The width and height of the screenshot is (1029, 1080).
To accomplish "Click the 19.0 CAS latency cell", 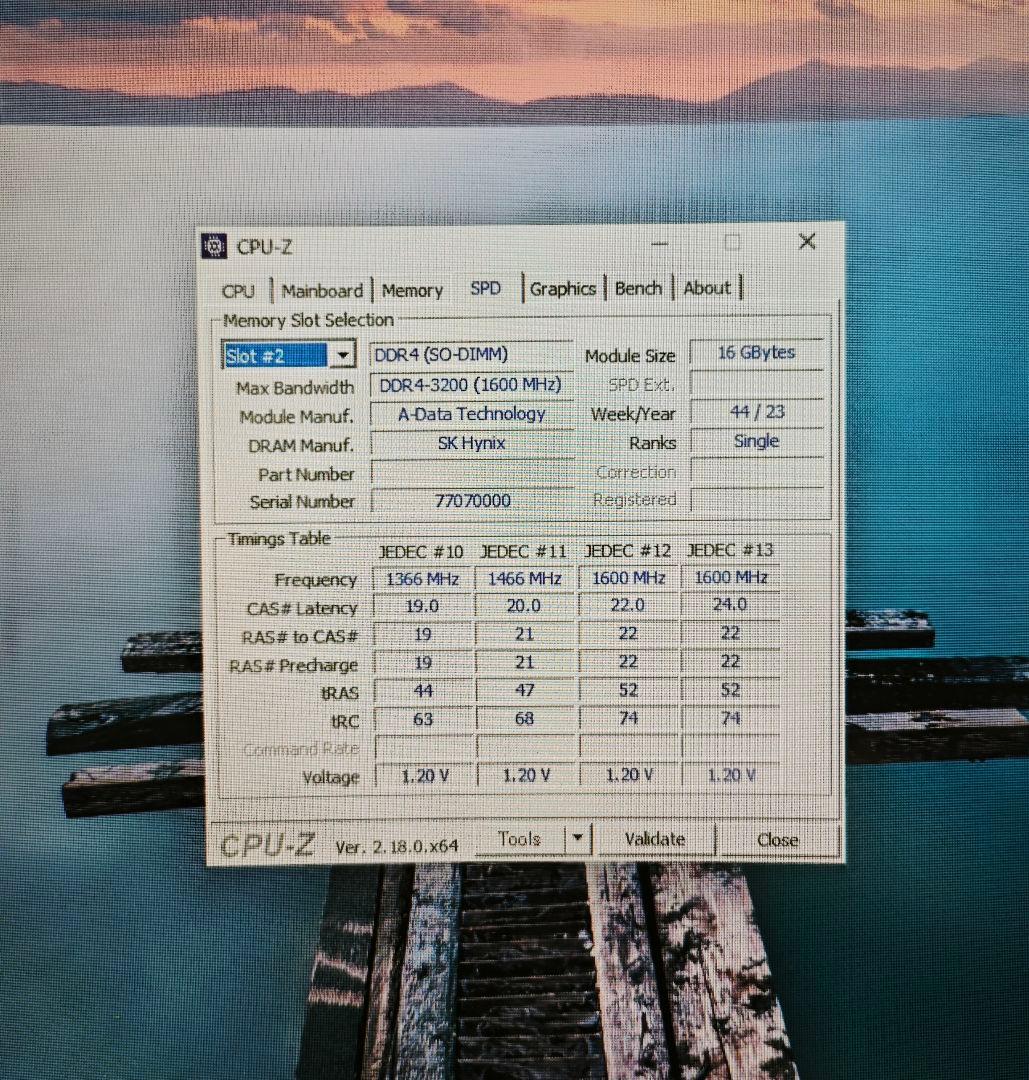I will [x=422, y=606].
